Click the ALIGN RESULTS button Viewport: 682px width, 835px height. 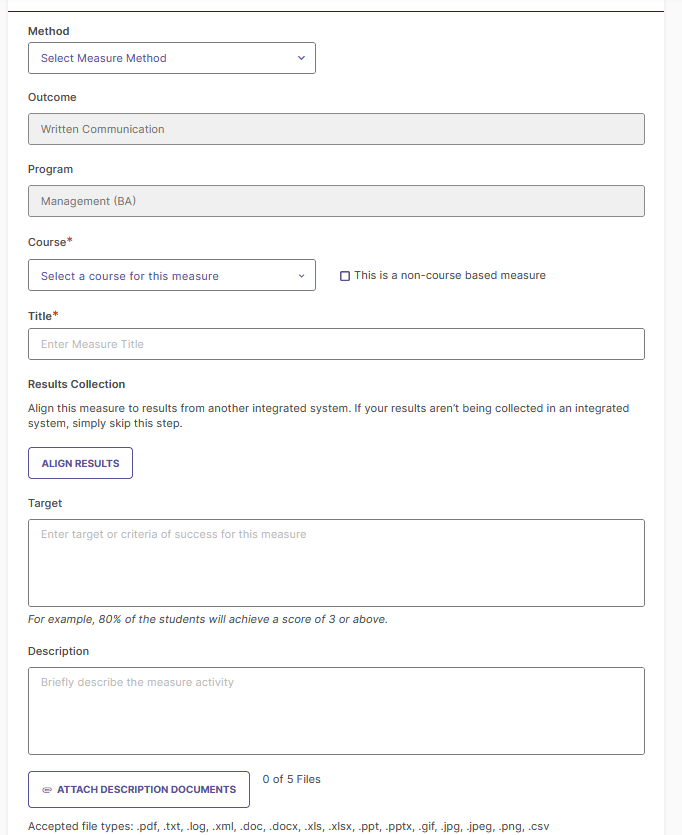[x=80, y=463]
